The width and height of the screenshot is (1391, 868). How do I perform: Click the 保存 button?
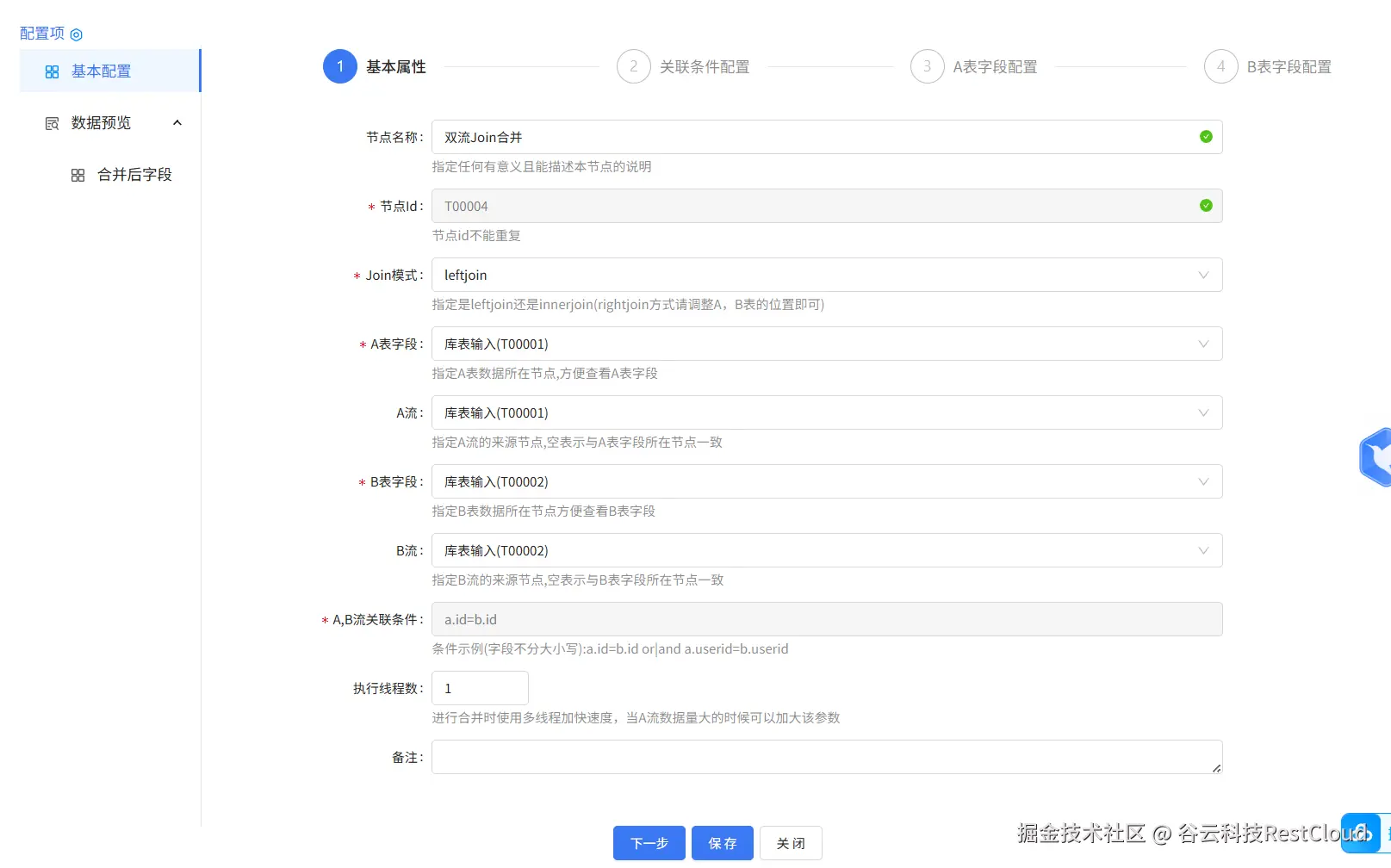pos(722,843)
